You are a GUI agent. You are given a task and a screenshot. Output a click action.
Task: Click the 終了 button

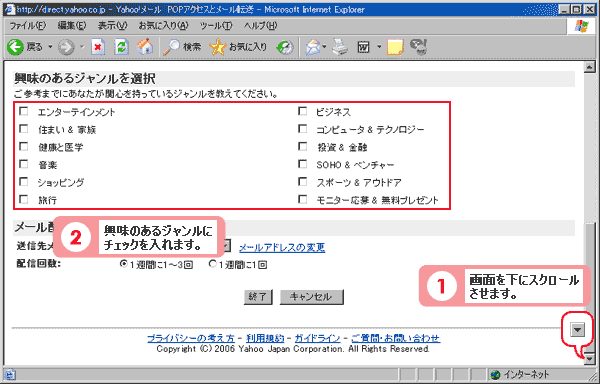258,297
